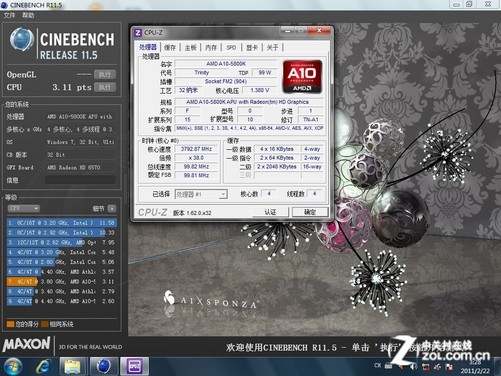Screen dimensions: 501x376
Task: Click the processor name field AMD A10-5800K
Action: point(226,63)
